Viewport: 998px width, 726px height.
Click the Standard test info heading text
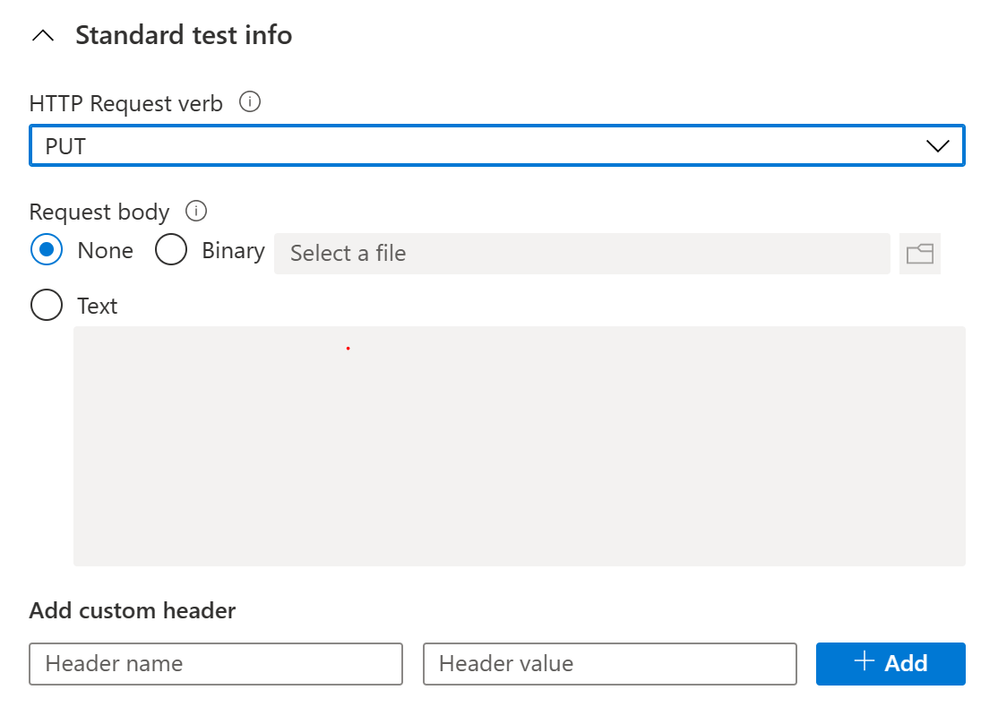point(184,36)
